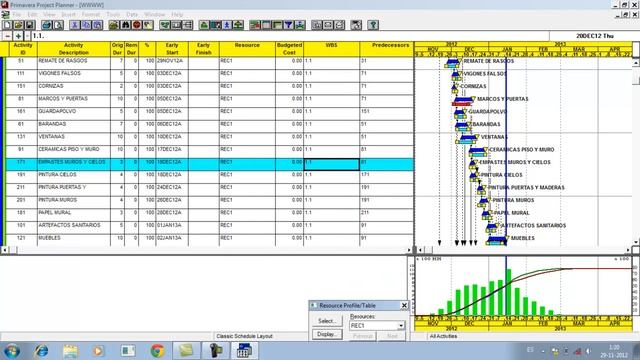Click the Early Start column header
The height and width of the screenshot is (360, 640).
[x=172, y=49]
